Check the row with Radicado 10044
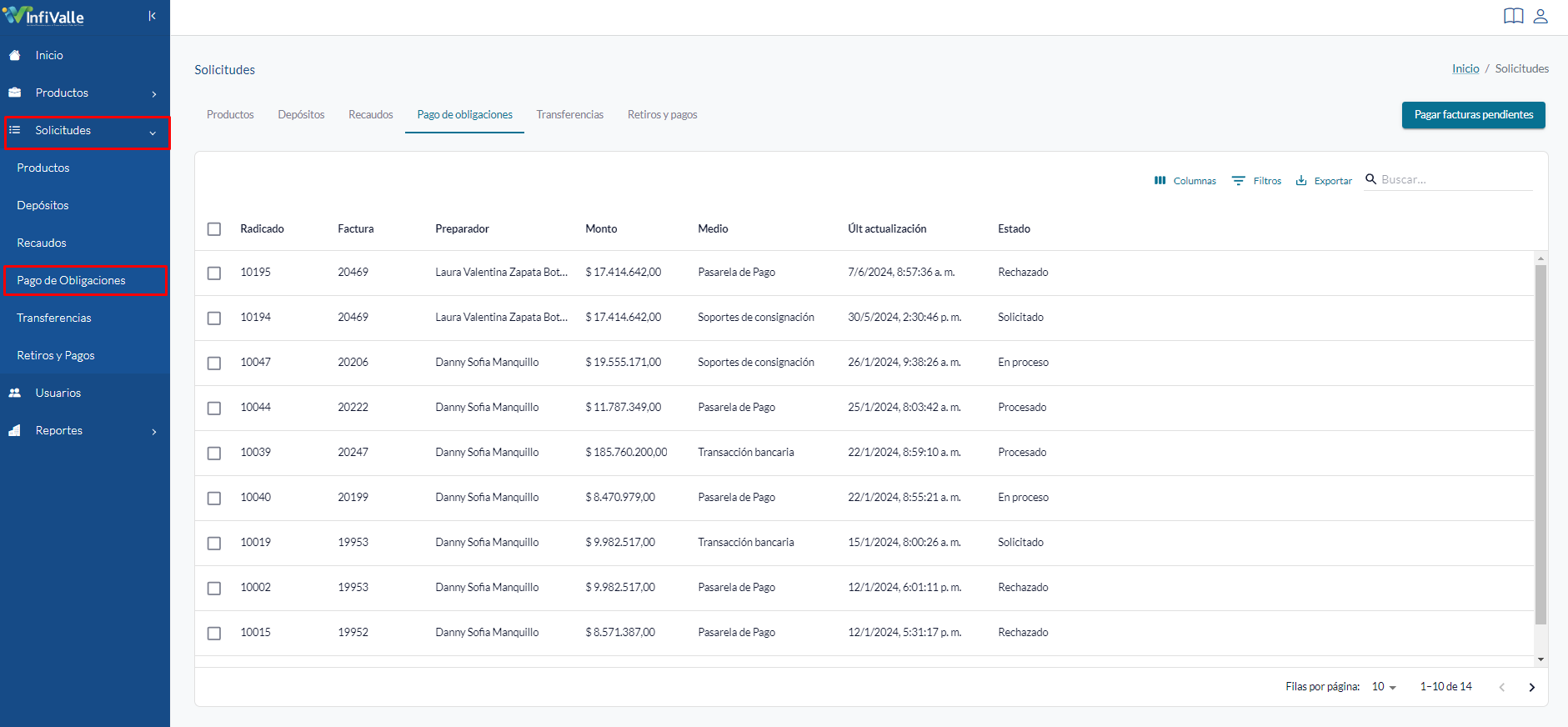The image size is (1568, 727). click(214, 408)
